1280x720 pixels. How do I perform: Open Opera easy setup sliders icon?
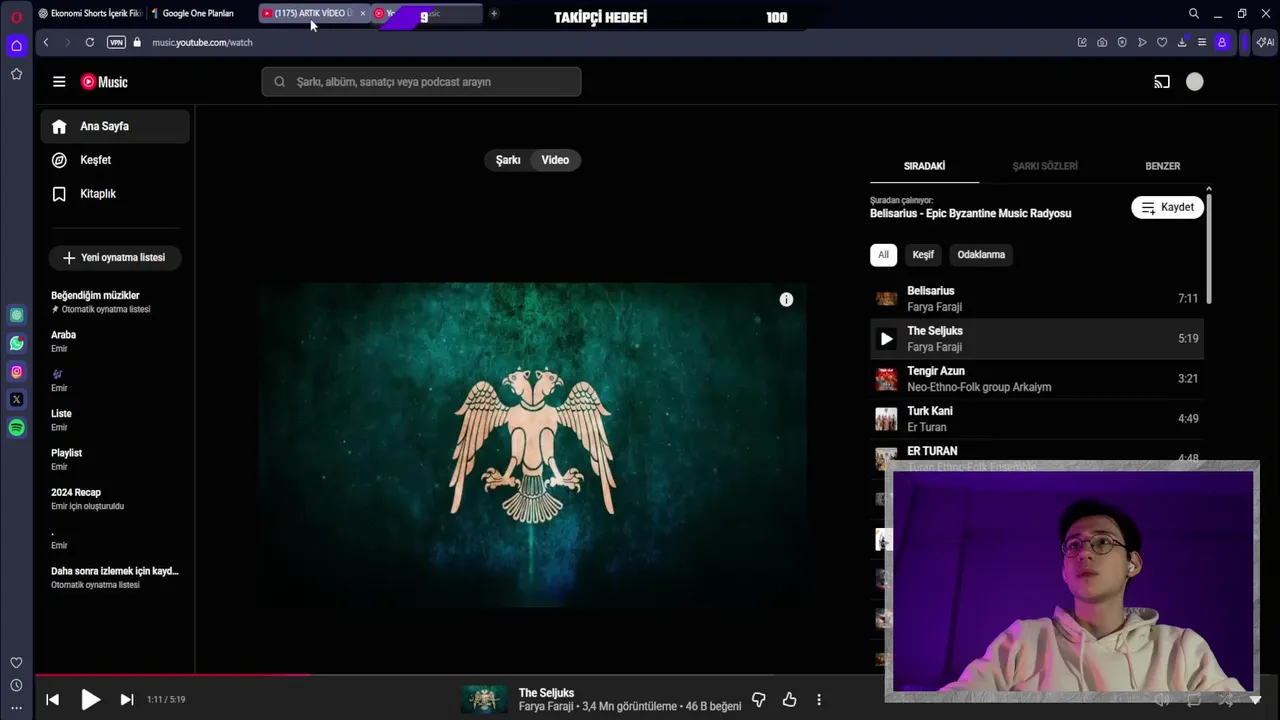[x=1202, y=42]
